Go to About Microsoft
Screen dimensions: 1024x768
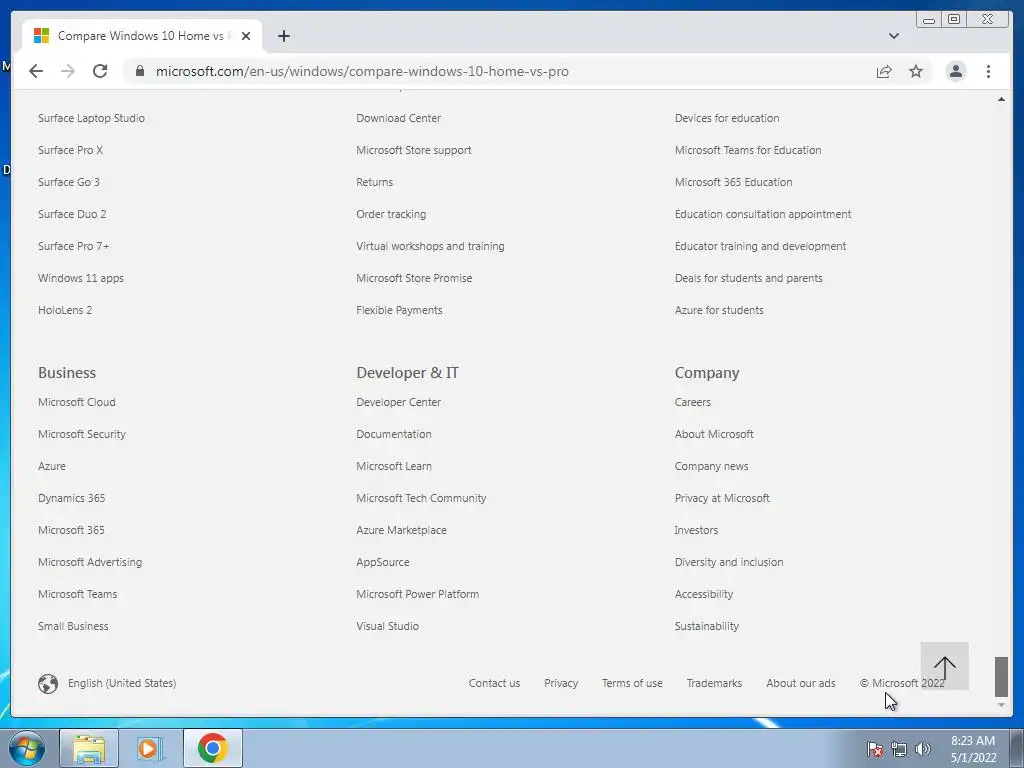coord(714,434)
